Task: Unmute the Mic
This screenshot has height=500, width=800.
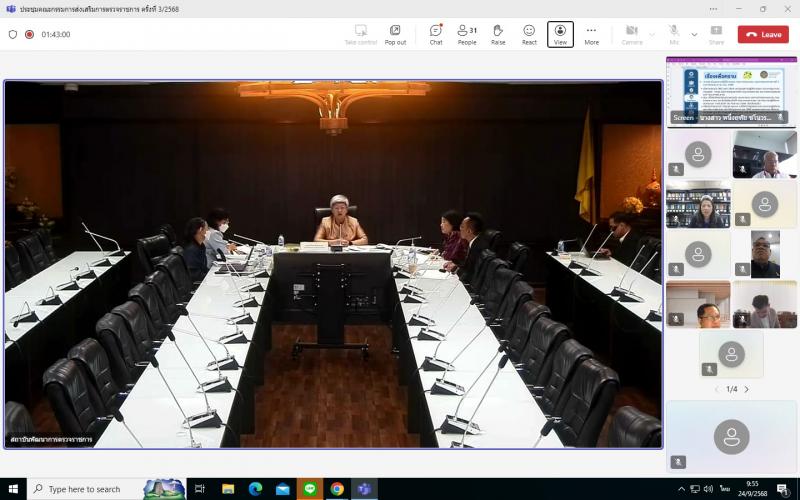Action: pyautogui.click(x=674, y=35)
